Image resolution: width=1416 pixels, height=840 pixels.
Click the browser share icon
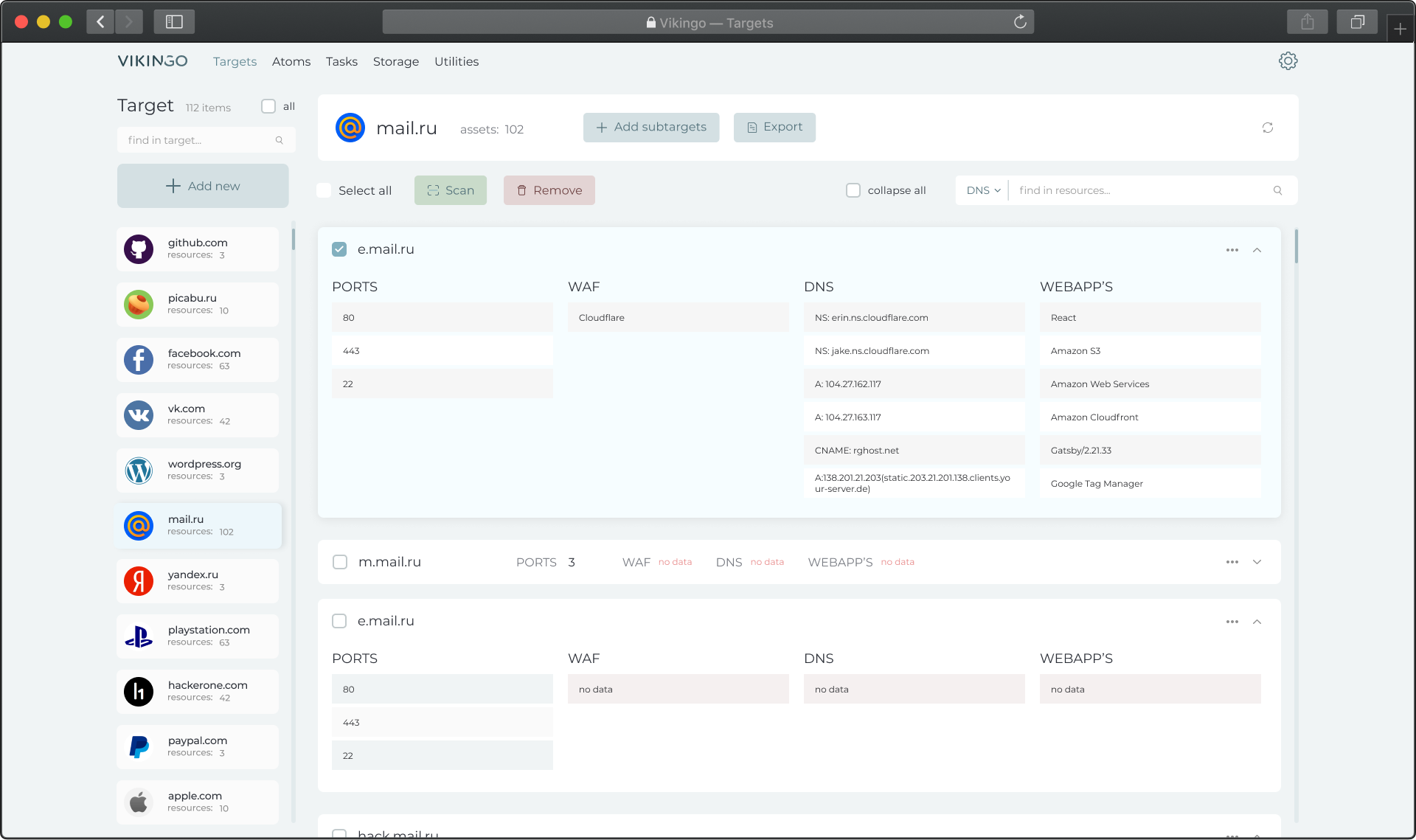[1307, 22]
